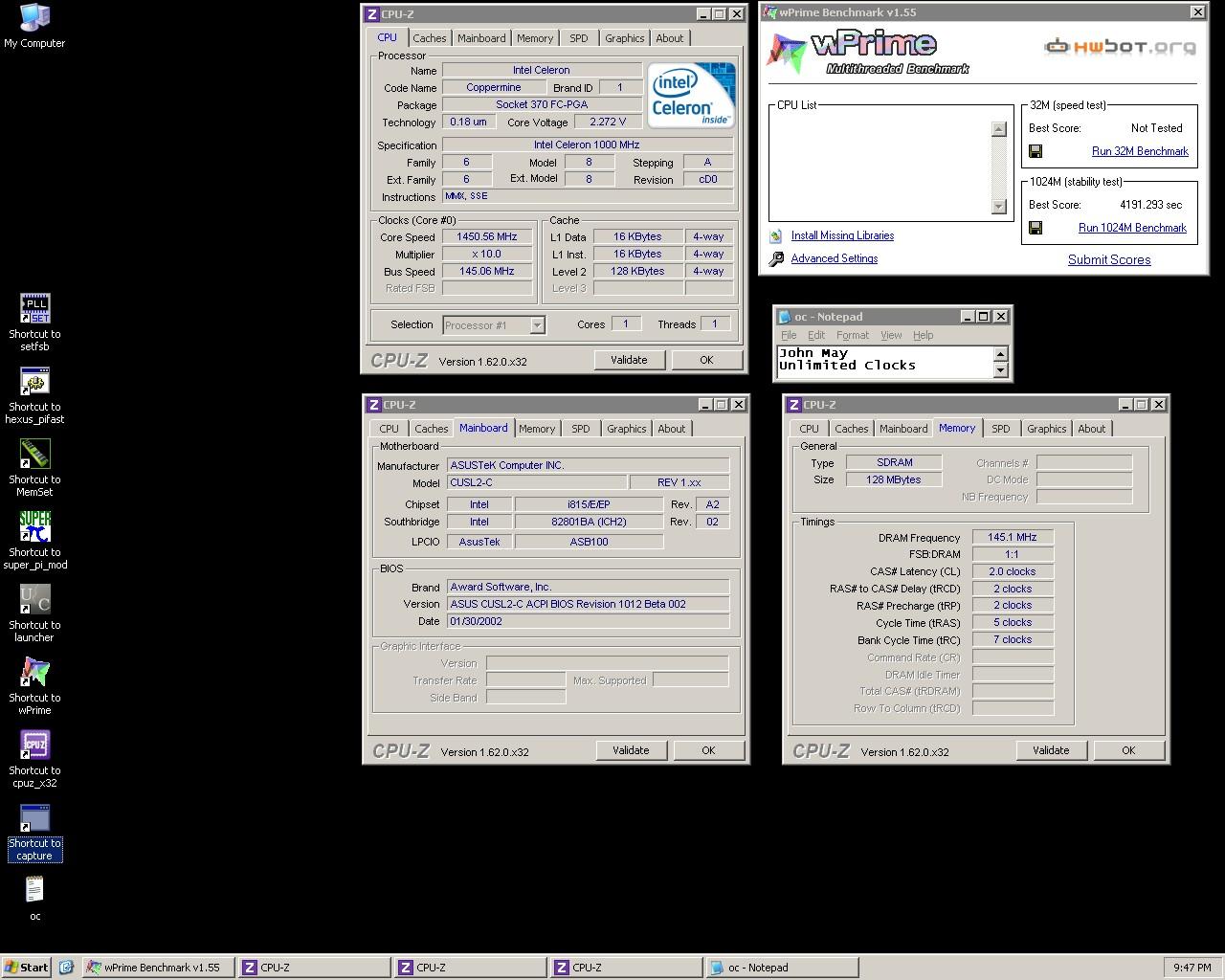The width and height of the screenshot is (1225, 980).
Task: Open super_pi_mod shortcut icon
Action: pos(34,526)
